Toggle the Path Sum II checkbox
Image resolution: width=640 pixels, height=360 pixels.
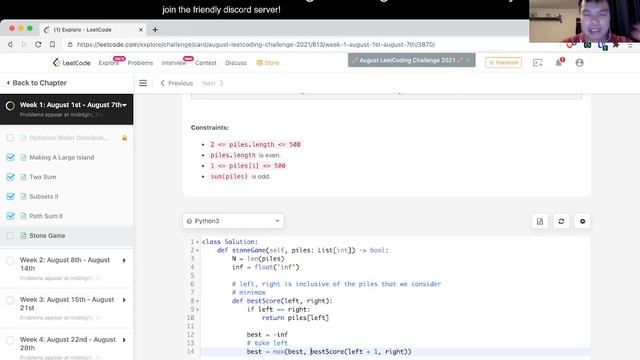click(x=11, y=216)
